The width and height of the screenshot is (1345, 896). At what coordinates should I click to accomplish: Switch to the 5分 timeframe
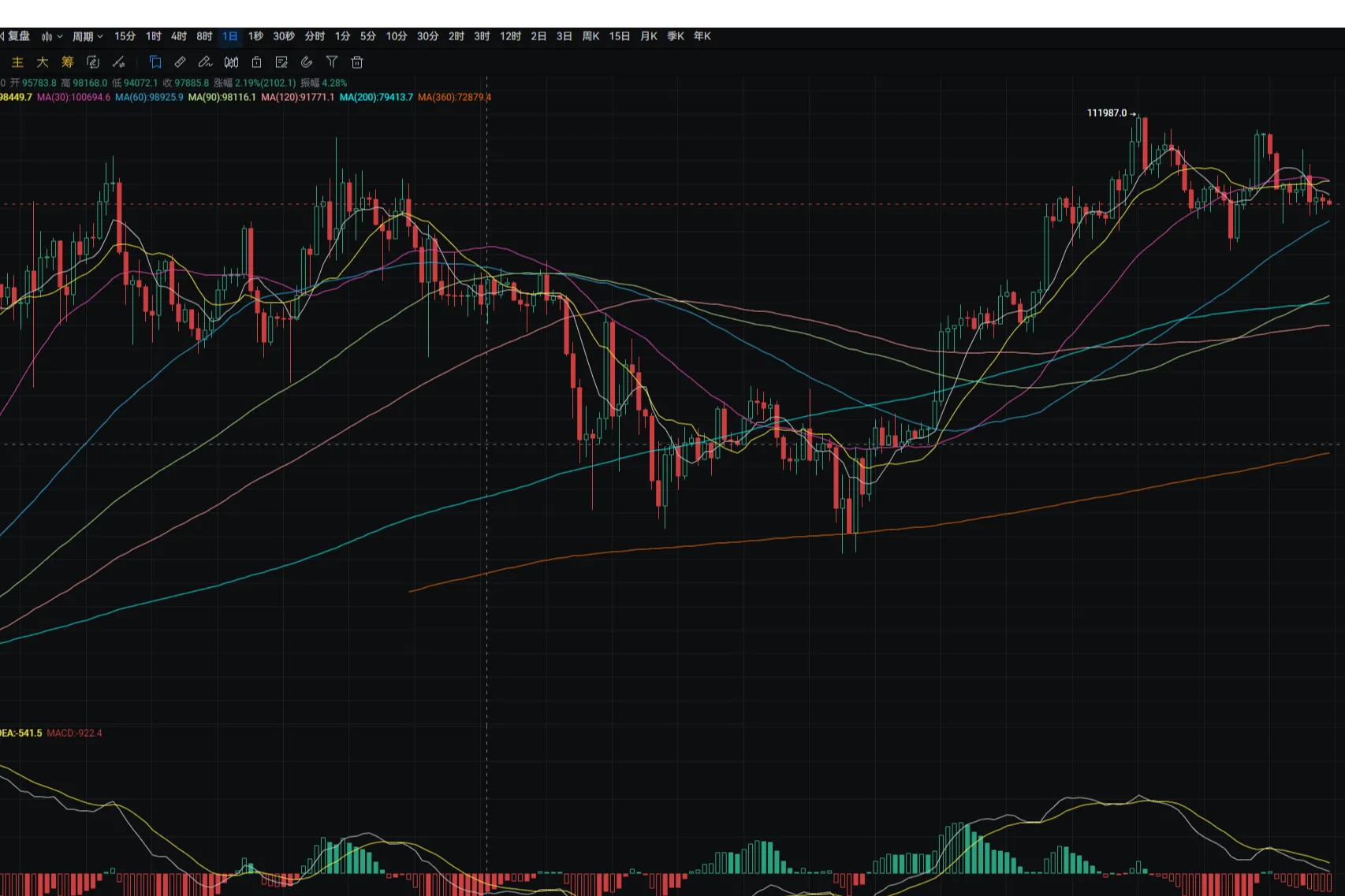[367, 36]
